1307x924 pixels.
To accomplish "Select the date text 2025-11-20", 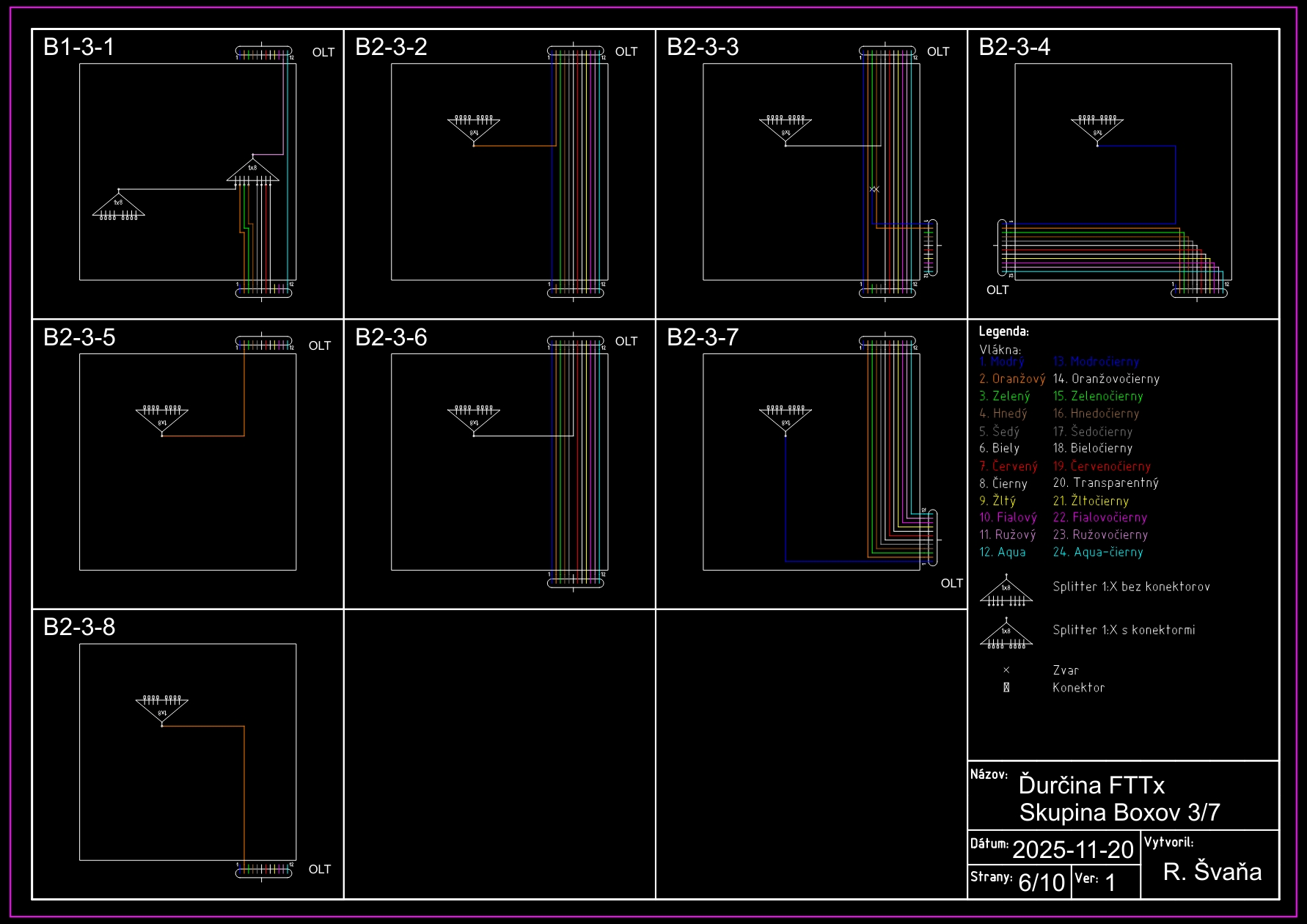I will point(1073,849).
